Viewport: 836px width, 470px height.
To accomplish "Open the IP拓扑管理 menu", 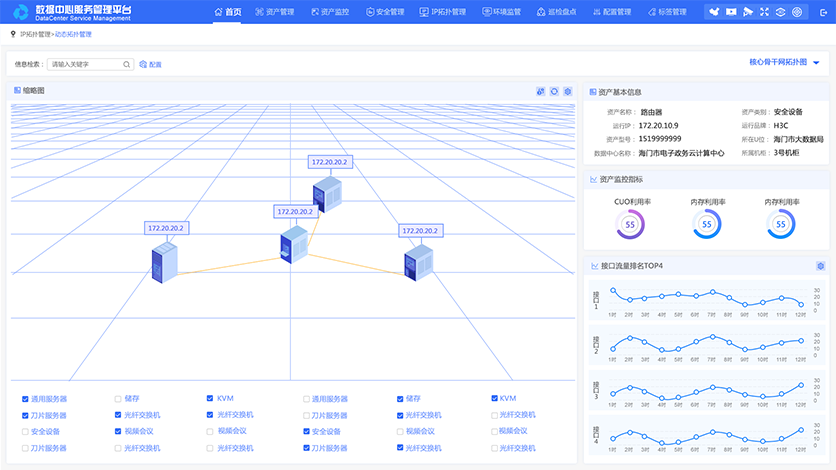I will [x=443, y=12].
